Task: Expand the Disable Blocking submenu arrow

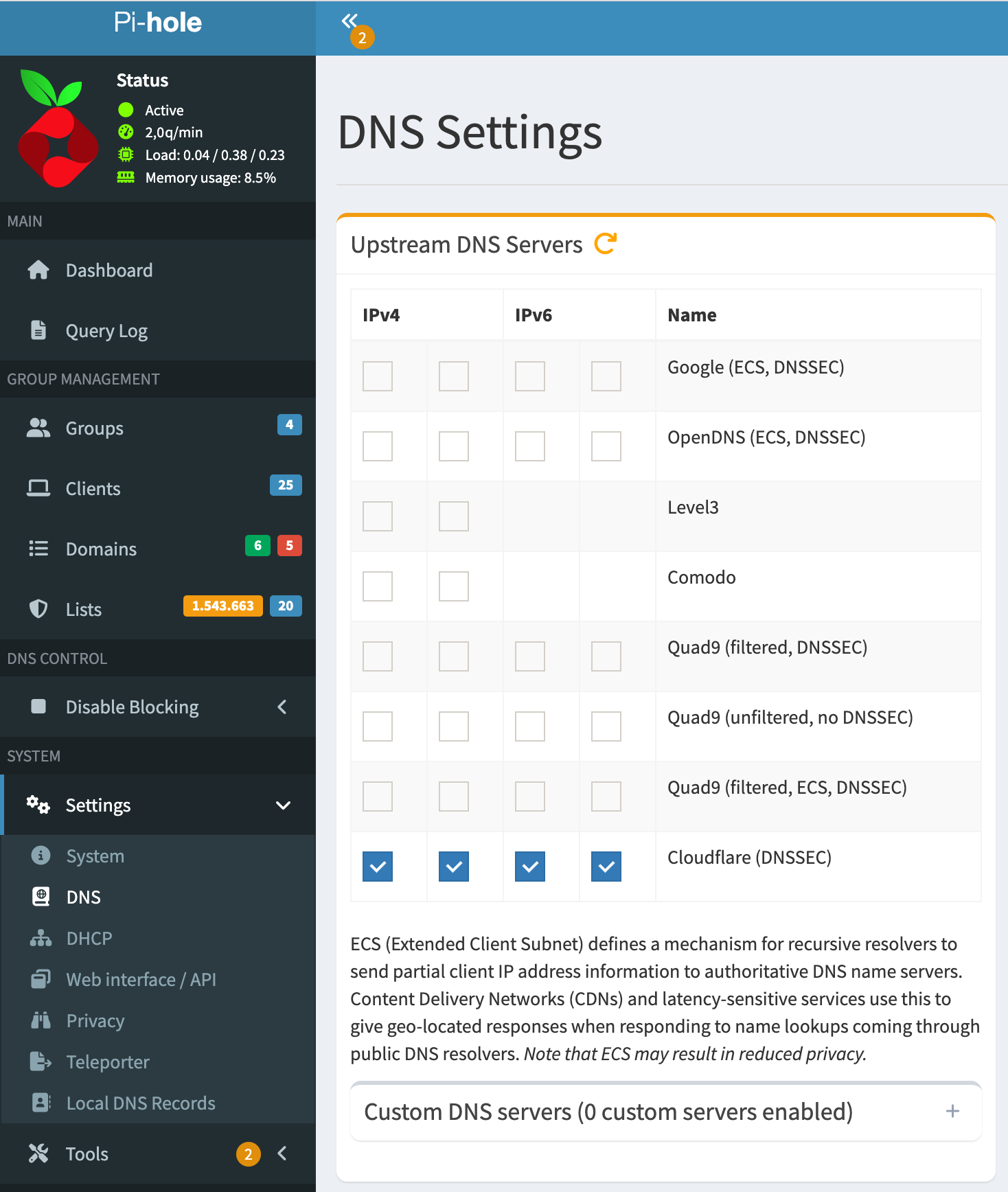Action: tap(282, 707)
